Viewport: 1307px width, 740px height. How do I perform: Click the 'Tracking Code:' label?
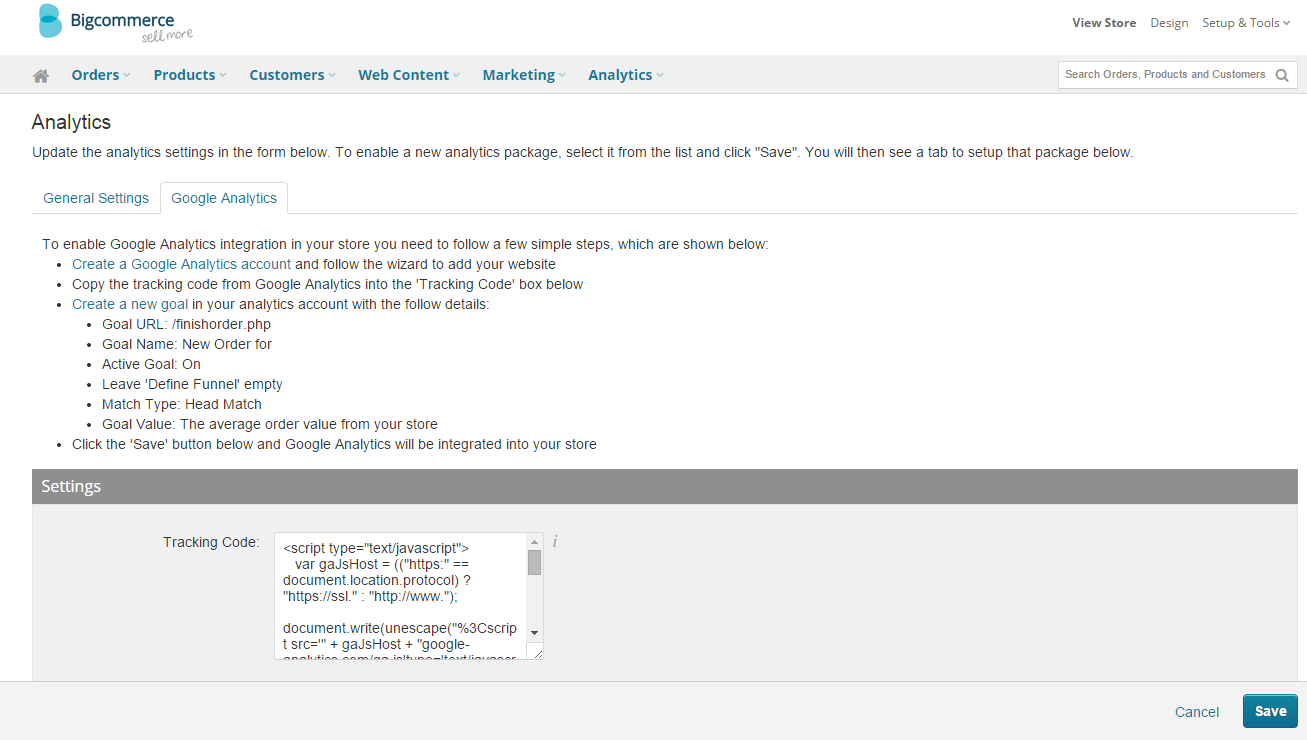[x=211, y=542]
